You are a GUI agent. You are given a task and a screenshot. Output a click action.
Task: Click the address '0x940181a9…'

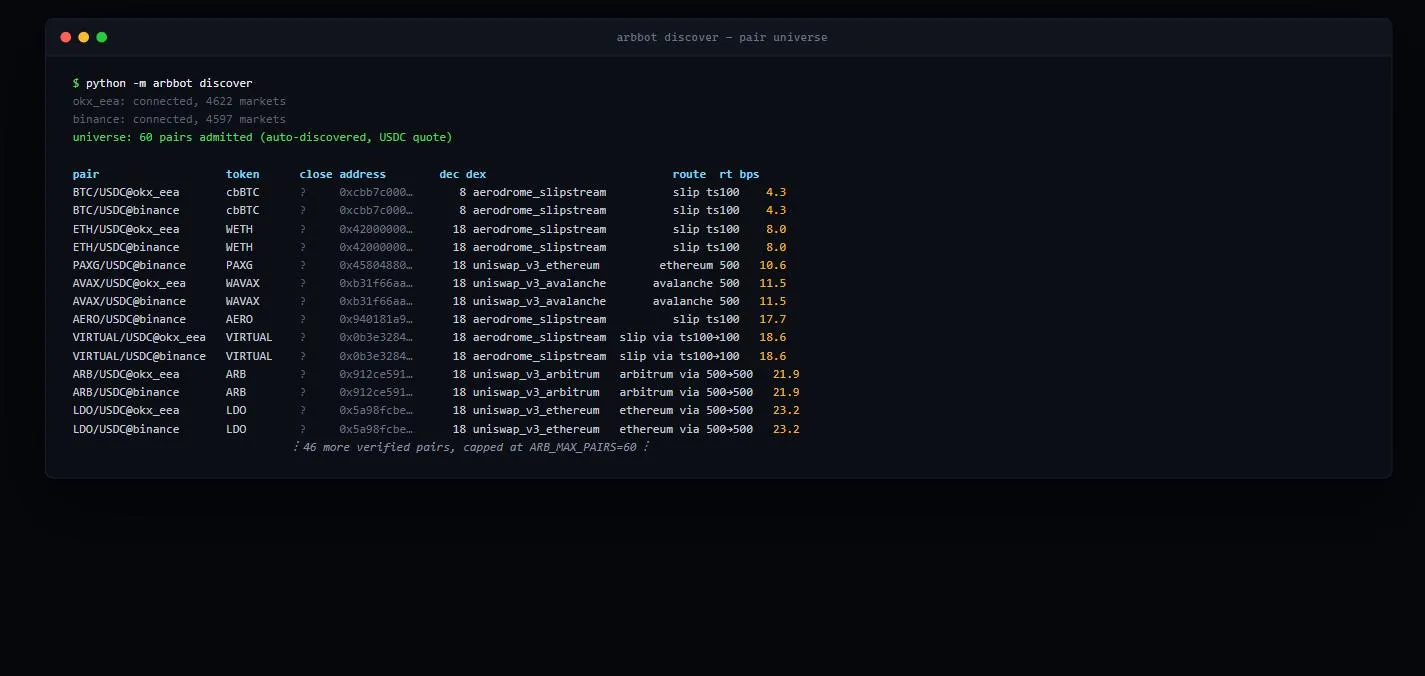376,319
